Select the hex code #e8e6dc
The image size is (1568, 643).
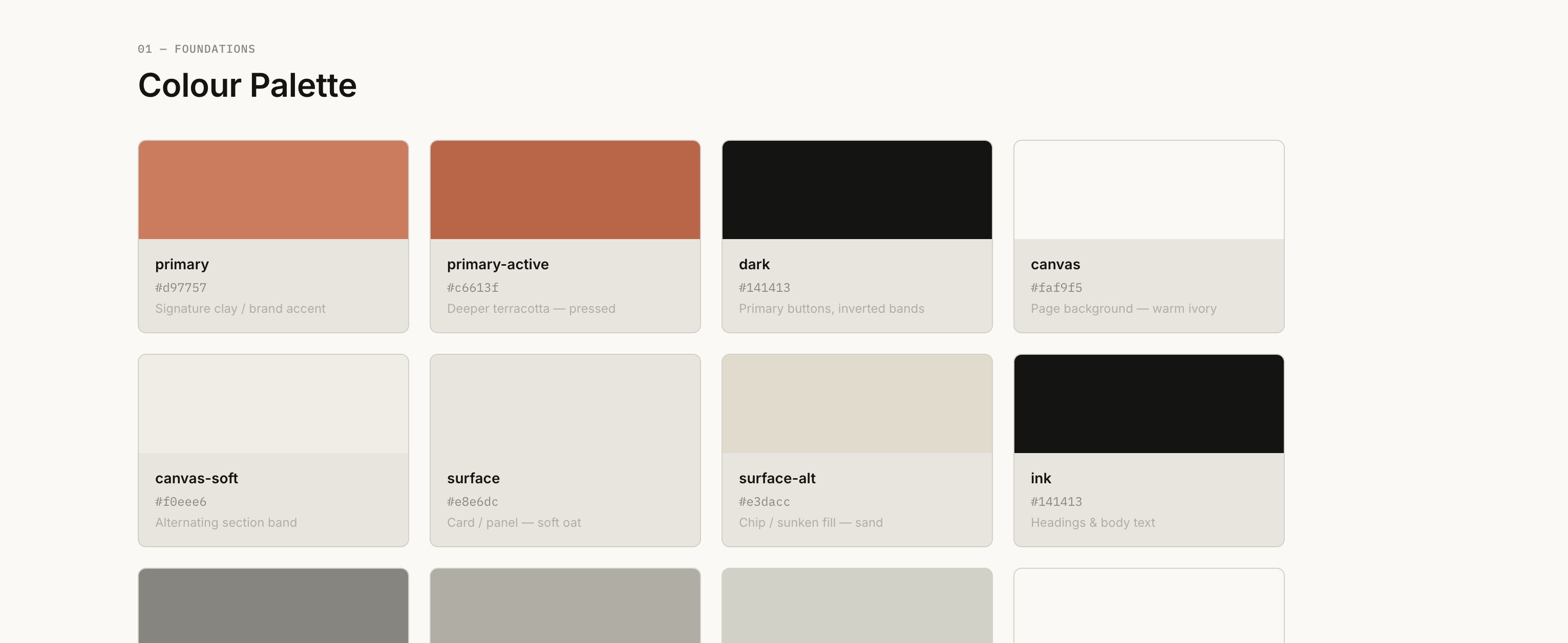[x=473, y=502]
